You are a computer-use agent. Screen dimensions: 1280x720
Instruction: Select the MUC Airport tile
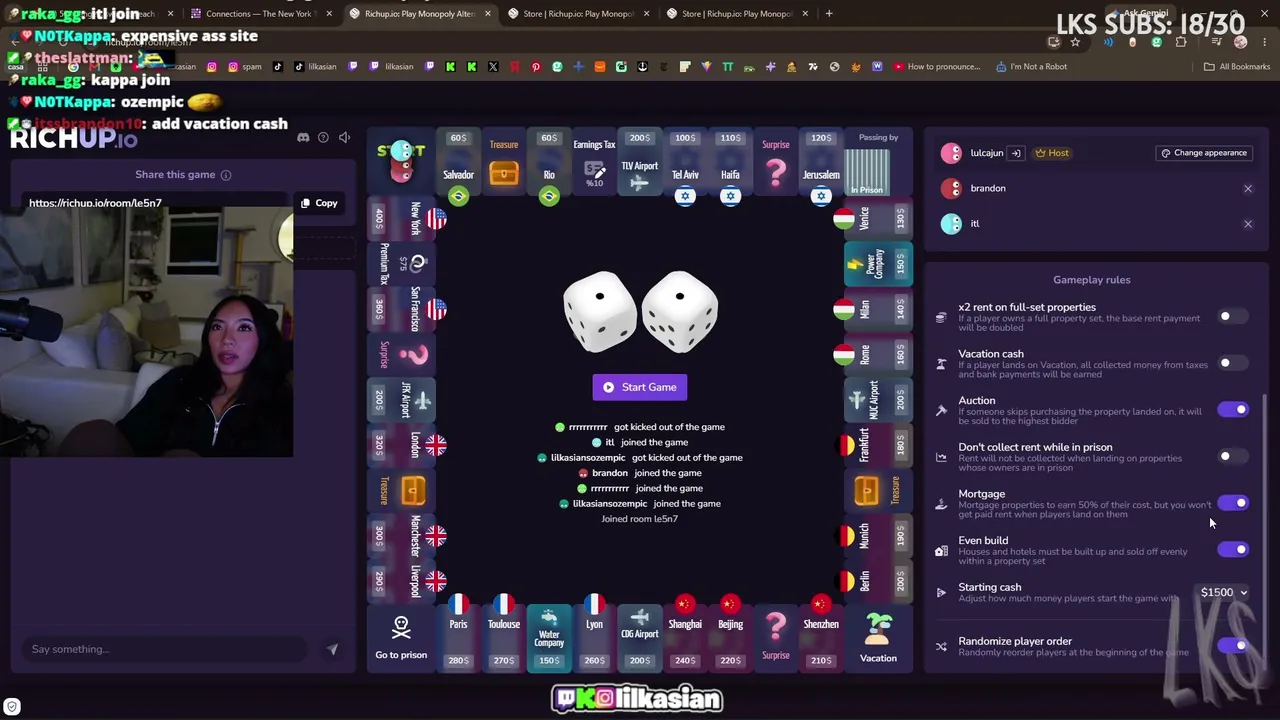click(x=878, y=400)
